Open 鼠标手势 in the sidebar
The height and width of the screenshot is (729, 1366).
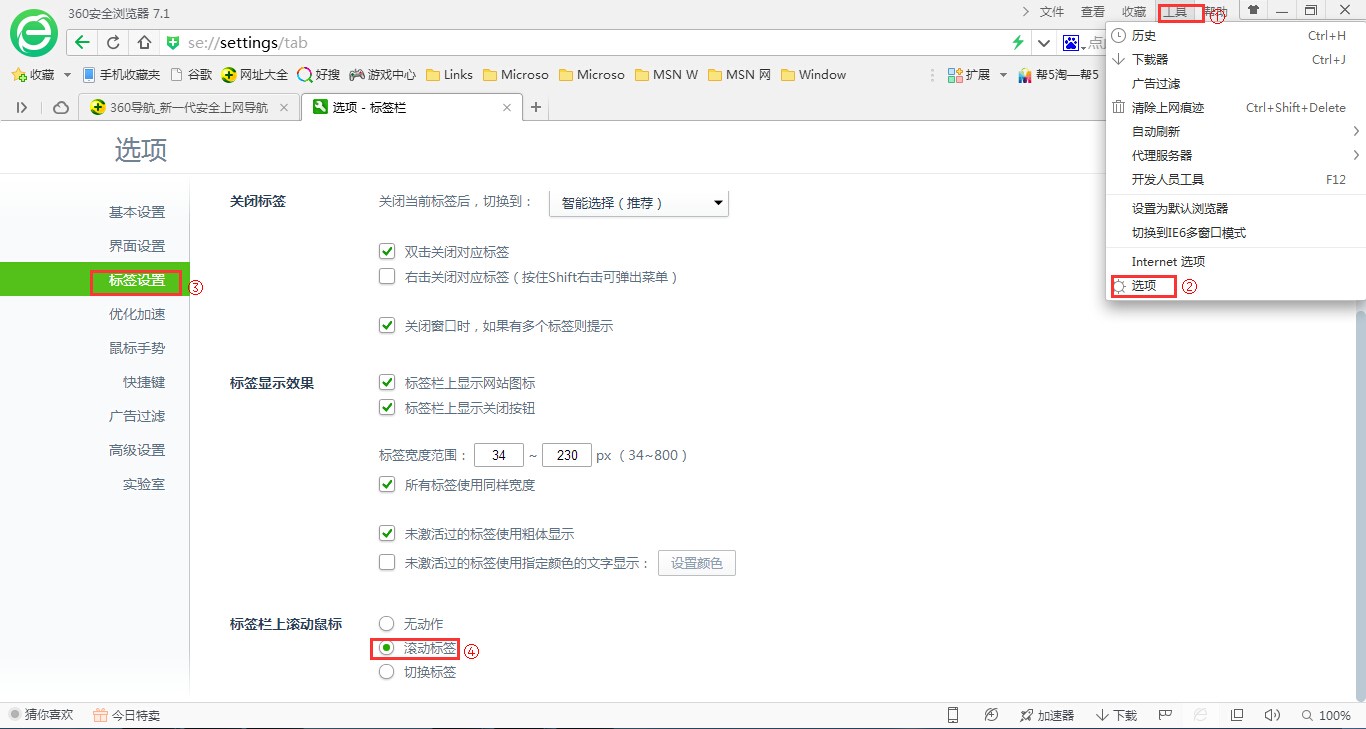pos(137,348)
